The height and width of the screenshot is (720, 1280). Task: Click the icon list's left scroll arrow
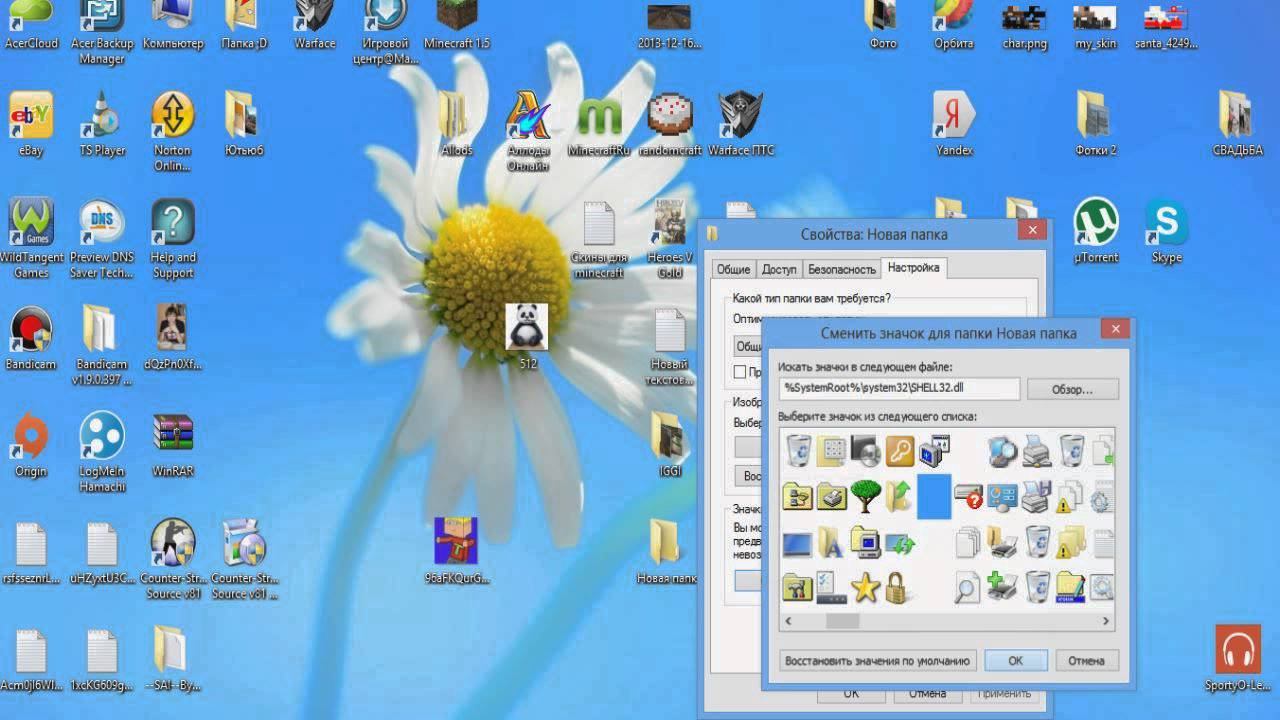tap(789, 621)
